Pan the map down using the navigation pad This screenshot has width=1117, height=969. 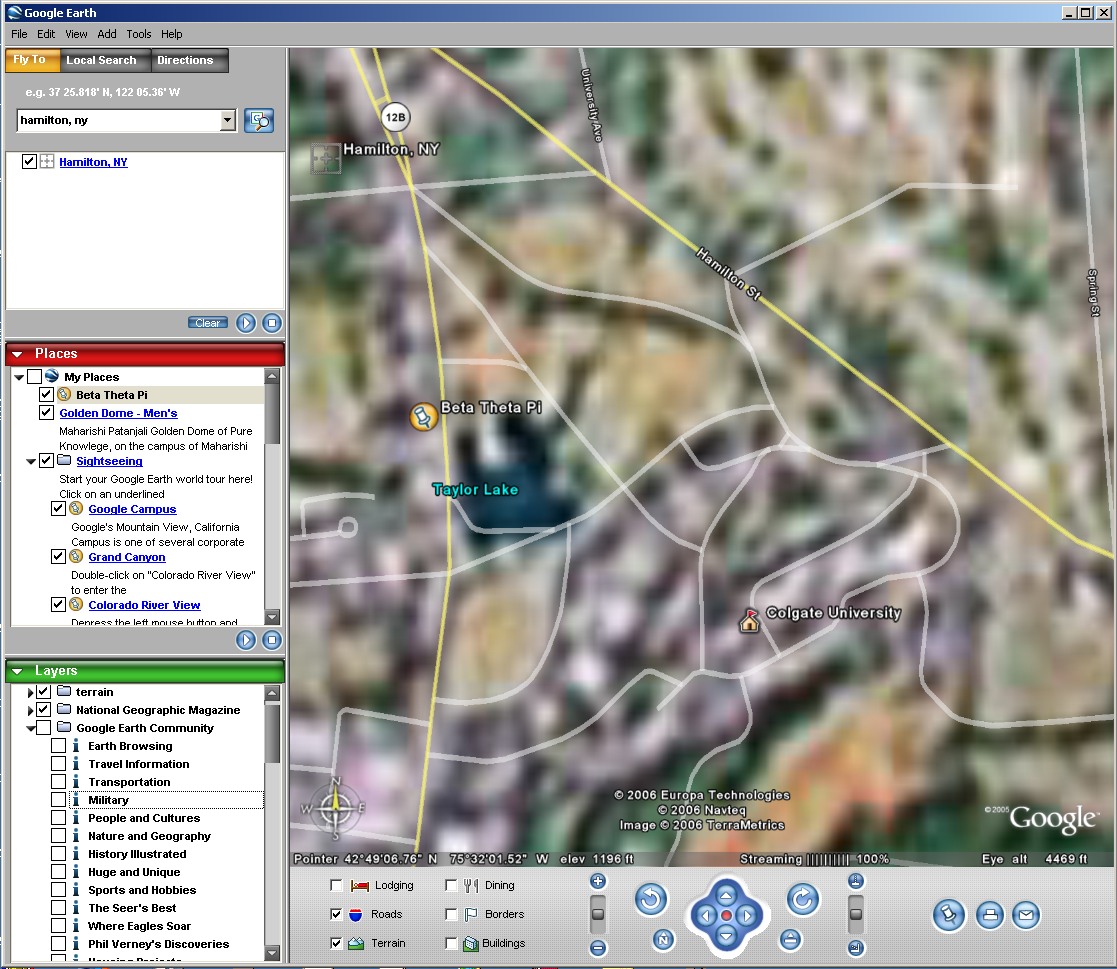(x=726, y=936)
